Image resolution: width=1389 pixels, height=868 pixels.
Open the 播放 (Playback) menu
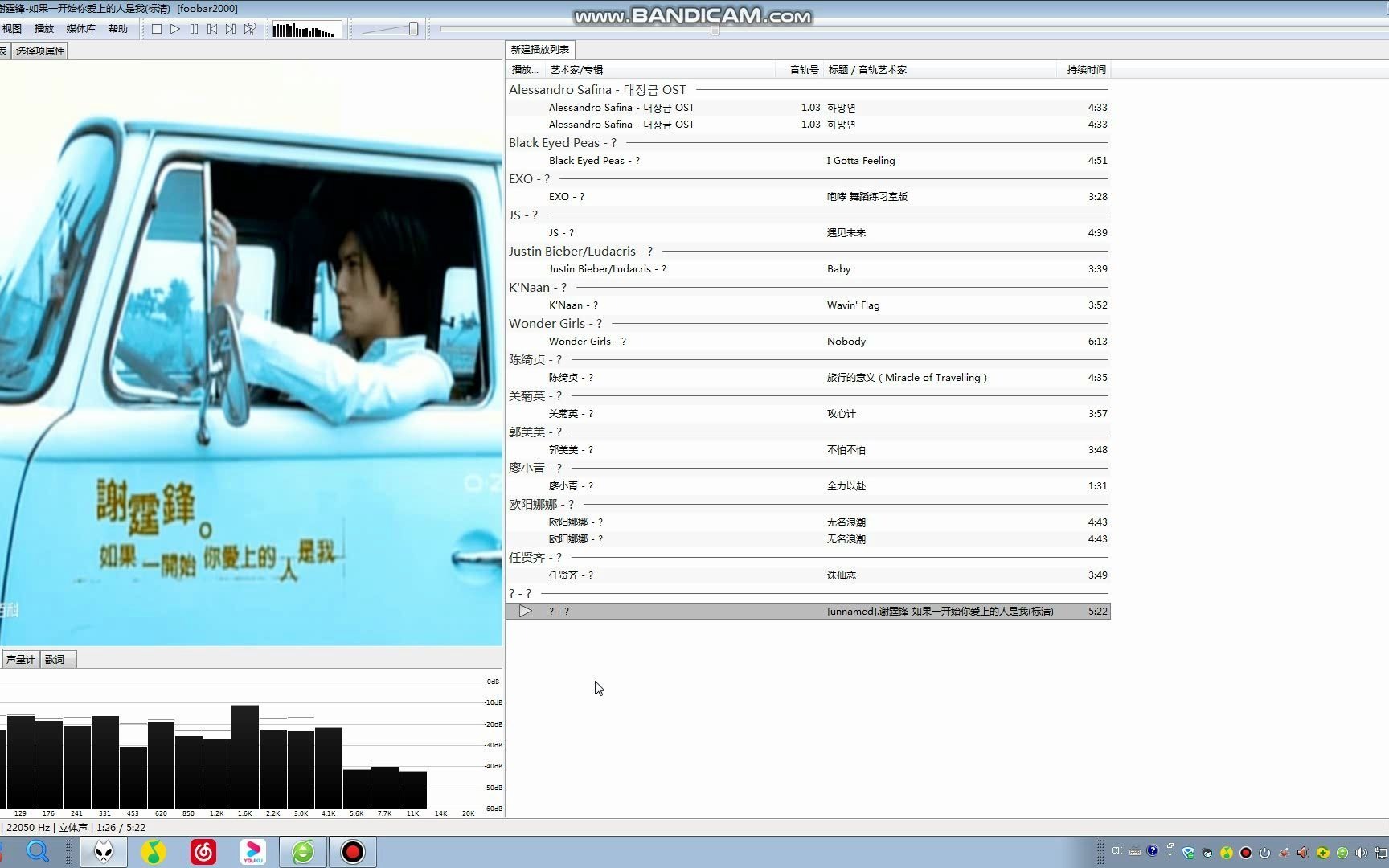coord(44,29)
